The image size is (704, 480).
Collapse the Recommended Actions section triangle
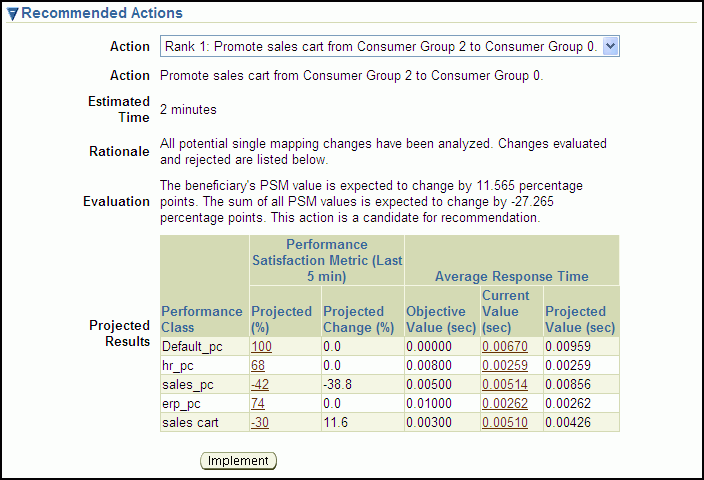(x=13, y=14)
